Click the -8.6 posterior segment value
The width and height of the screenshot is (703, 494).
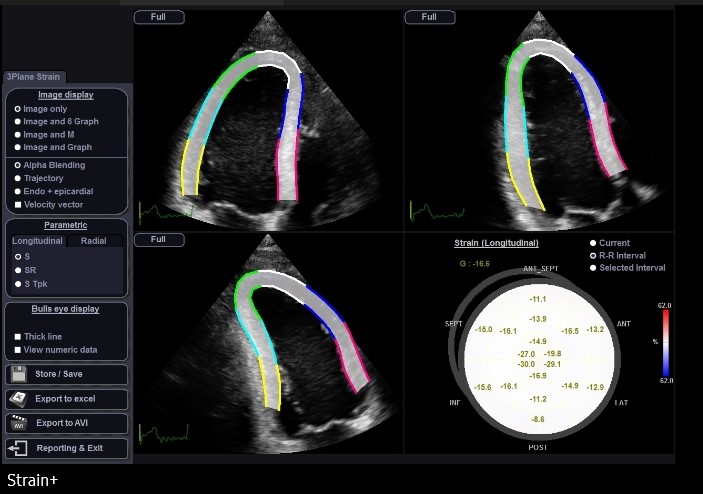coord(538,420)
